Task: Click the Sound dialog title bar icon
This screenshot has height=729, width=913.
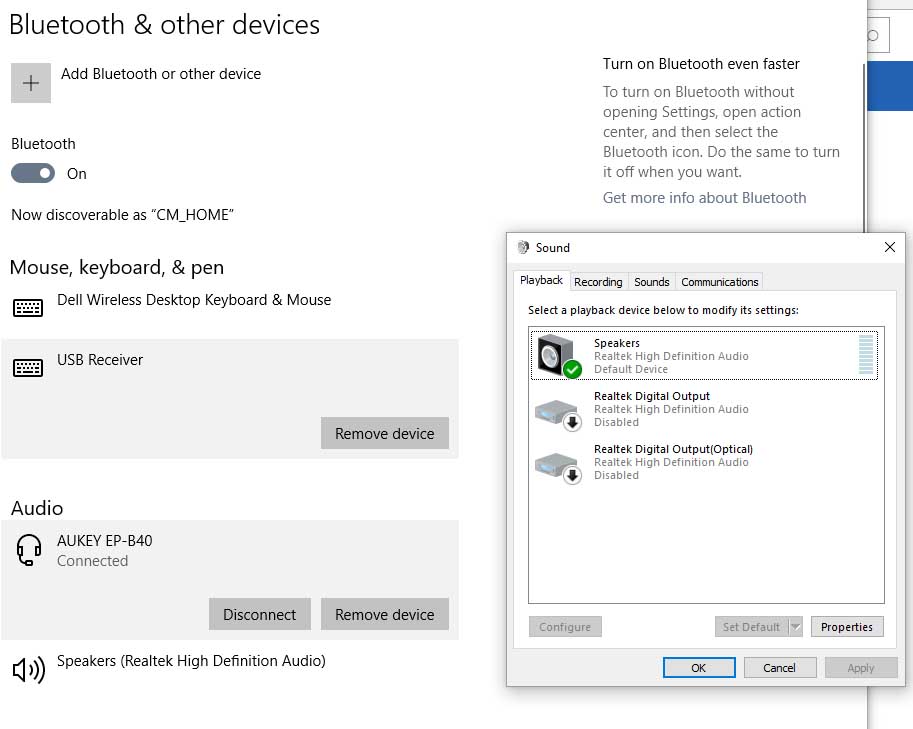Action: [521, 247]
